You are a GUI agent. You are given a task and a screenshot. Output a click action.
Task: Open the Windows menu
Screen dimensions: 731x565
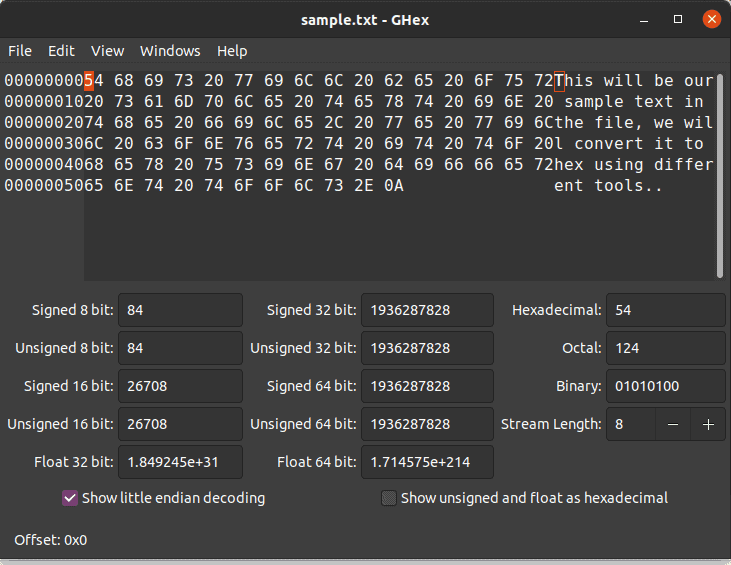pyautogui.click(x=170, y=51)
